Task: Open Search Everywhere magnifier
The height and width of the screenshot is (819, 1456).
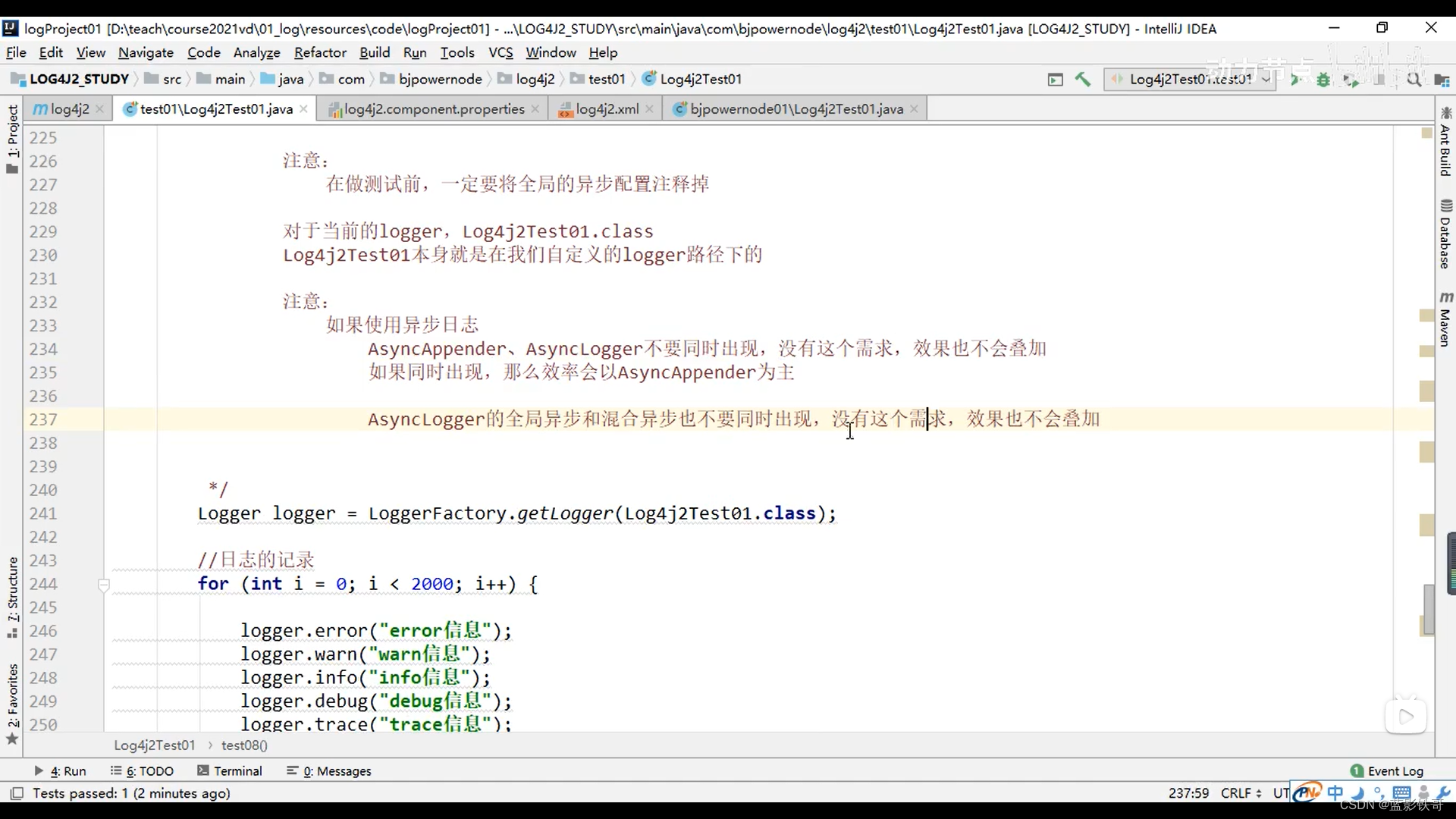Action: tap(1414, 79)
